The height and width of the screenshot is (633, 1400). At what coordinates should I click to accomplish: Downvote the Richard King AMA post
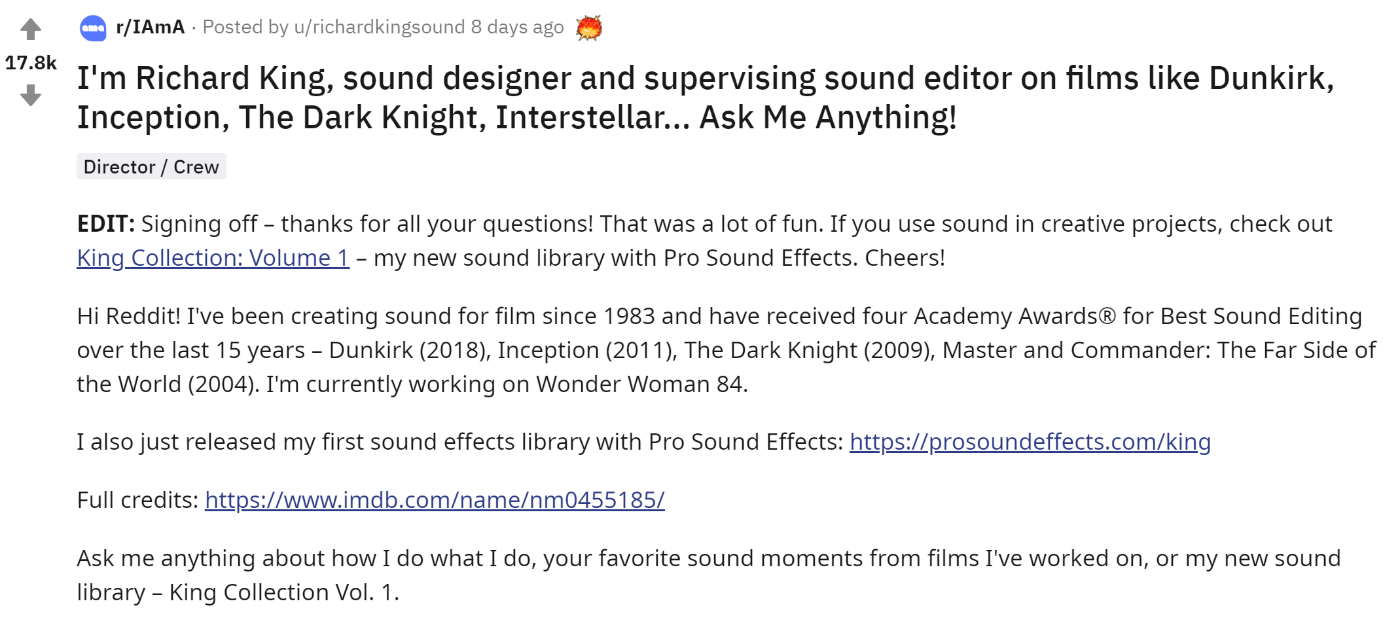coord(31,95)
